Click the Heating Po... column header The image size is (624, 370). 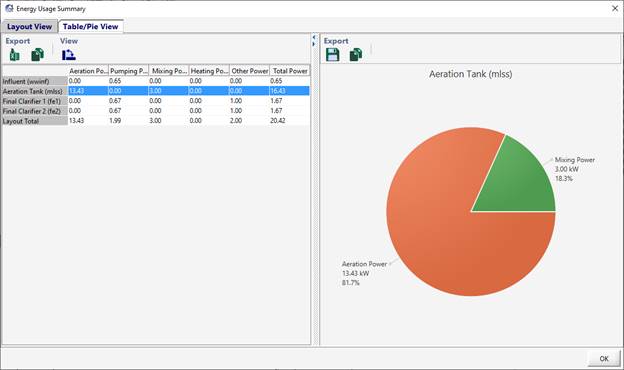click(x=209, y=71)
